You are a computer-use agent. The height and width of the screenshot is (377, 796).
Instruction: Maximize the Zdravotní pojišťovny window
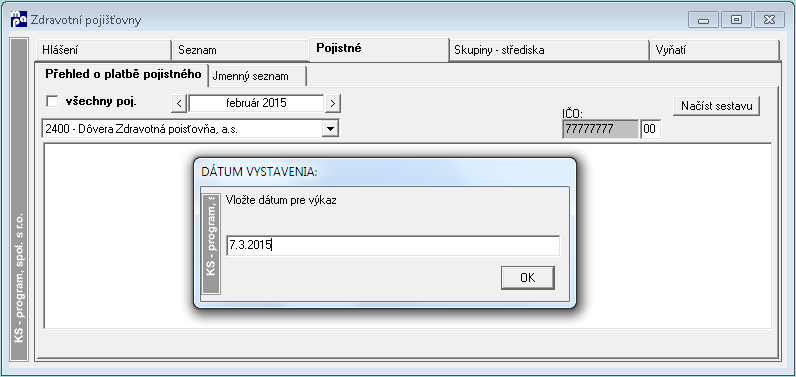coord(736,20)
